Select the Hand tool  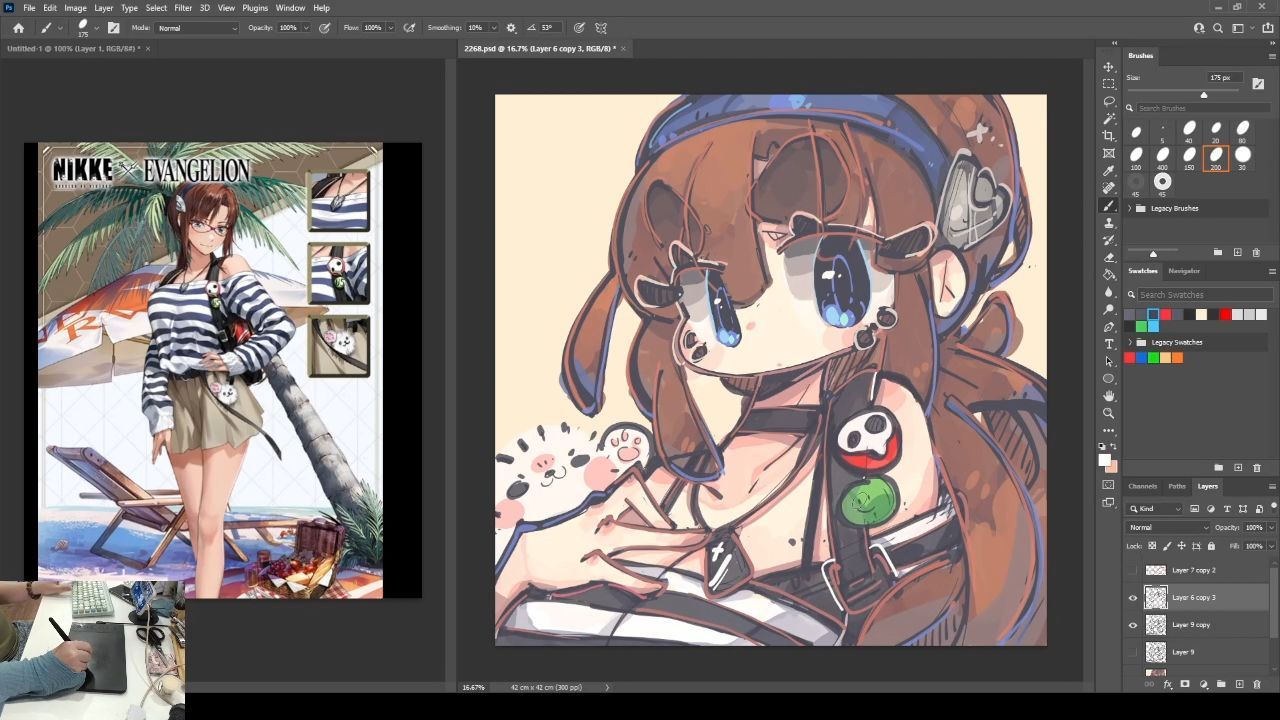click(1108, 396)
